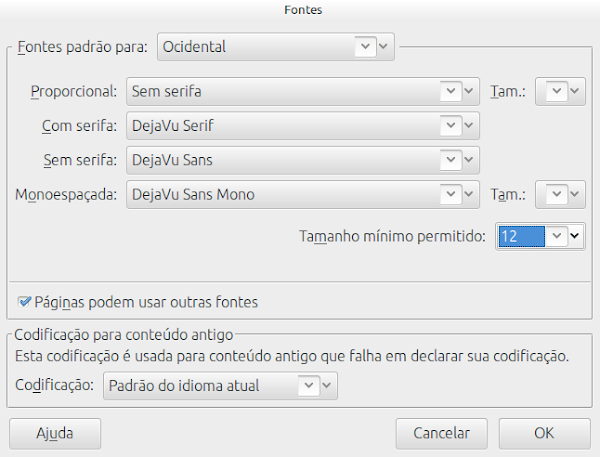Click the chevron icon beside Padrão do idioma atual

[x=326, y=385]
